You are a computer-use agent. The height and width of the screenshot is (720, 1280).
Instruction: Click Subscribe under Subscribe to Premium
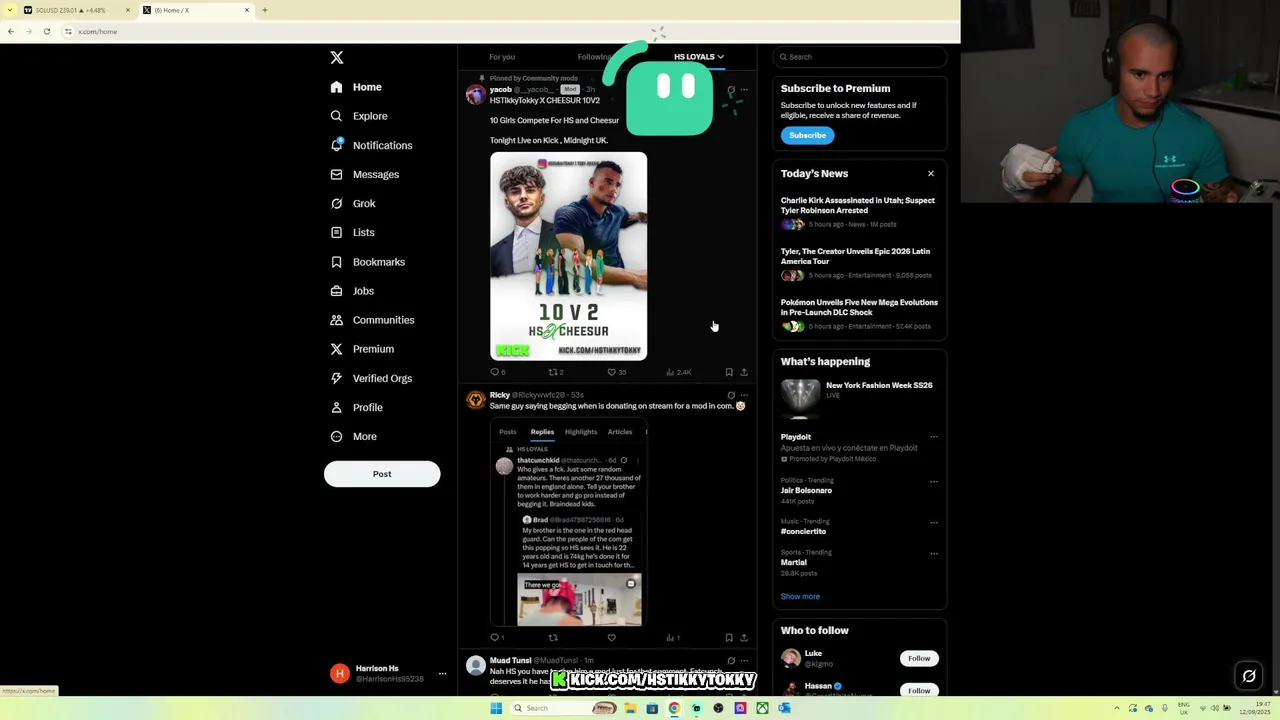click(x=807, y=136)
